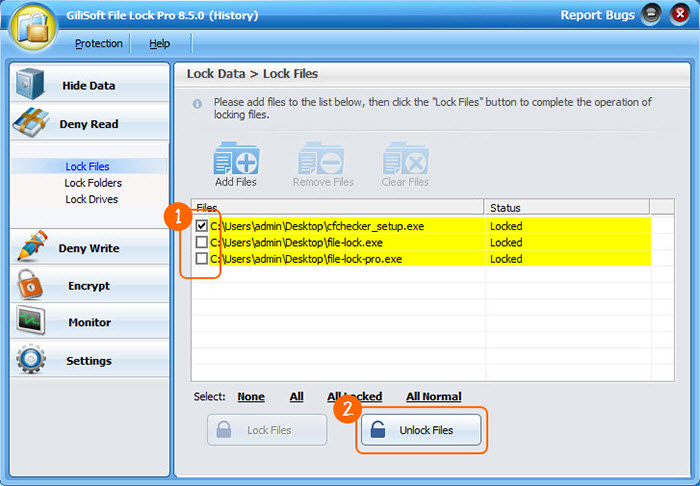Close the GiliSoft window
This screenshot has width=700, height=486.
[x=679, y=15]
